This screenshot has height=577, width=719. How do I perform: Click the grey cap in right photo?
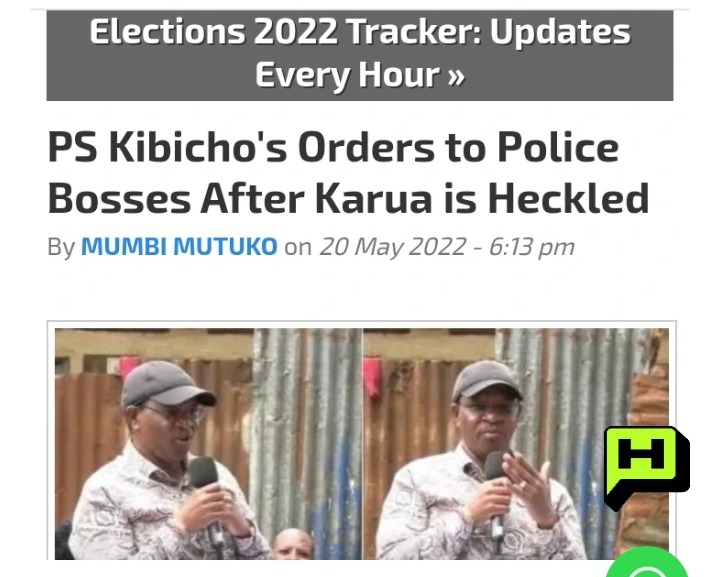coord(486,380)
